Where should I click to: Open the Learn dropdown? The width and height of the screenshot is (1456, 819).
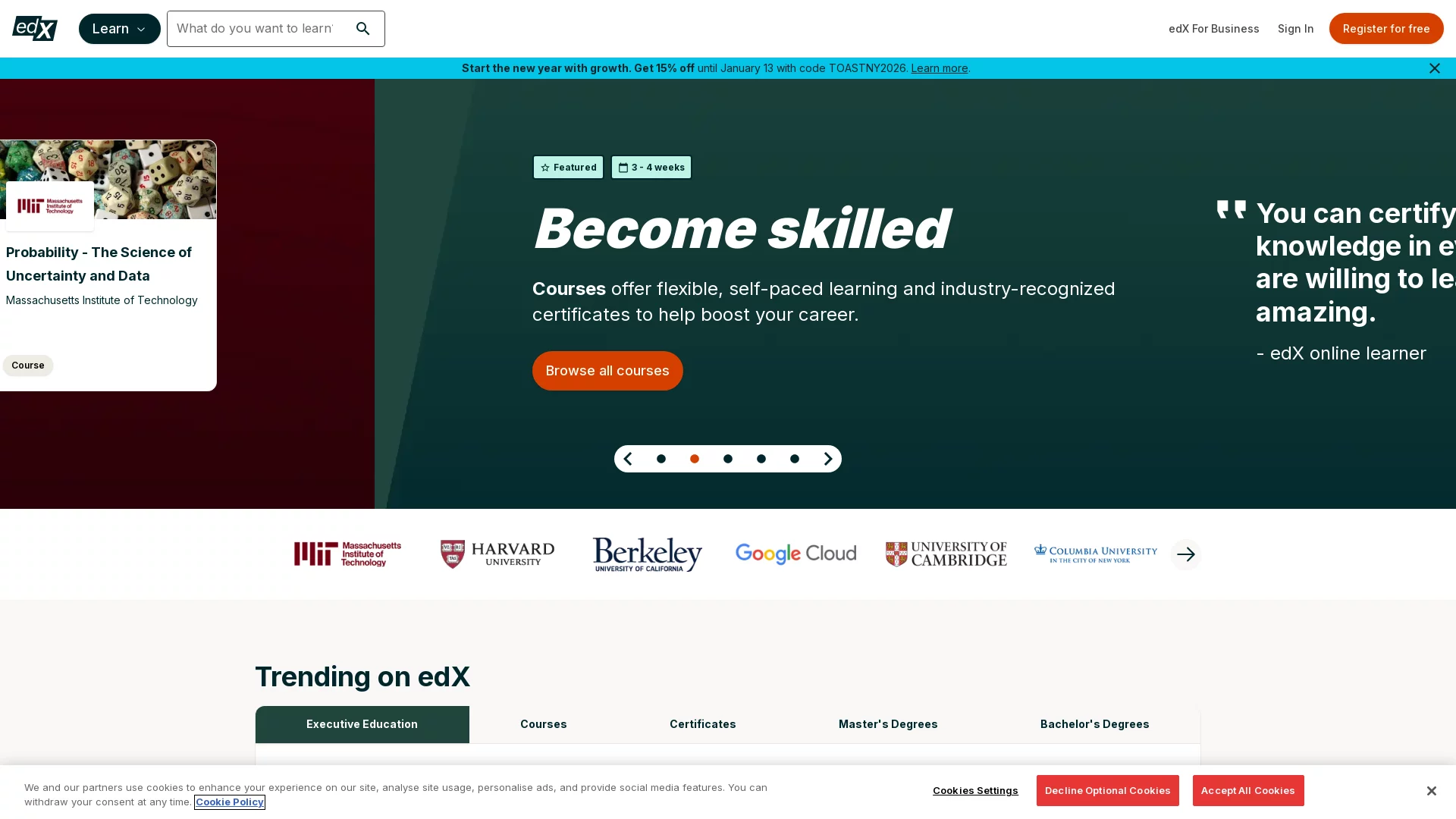tap(119, 28)
